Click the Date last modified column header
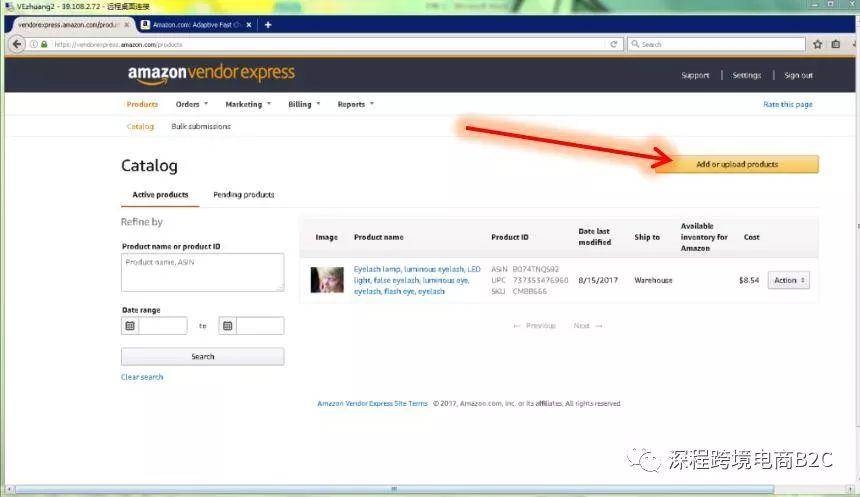Image resolution: width=860 pixels, height=497 pixels. click(x=595, y=237)
